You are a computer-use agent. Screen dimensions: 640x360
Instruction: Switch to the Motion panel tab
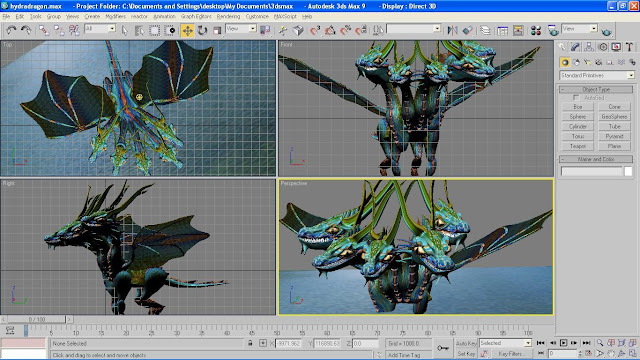pyautogui.click(x=602, y=47)
